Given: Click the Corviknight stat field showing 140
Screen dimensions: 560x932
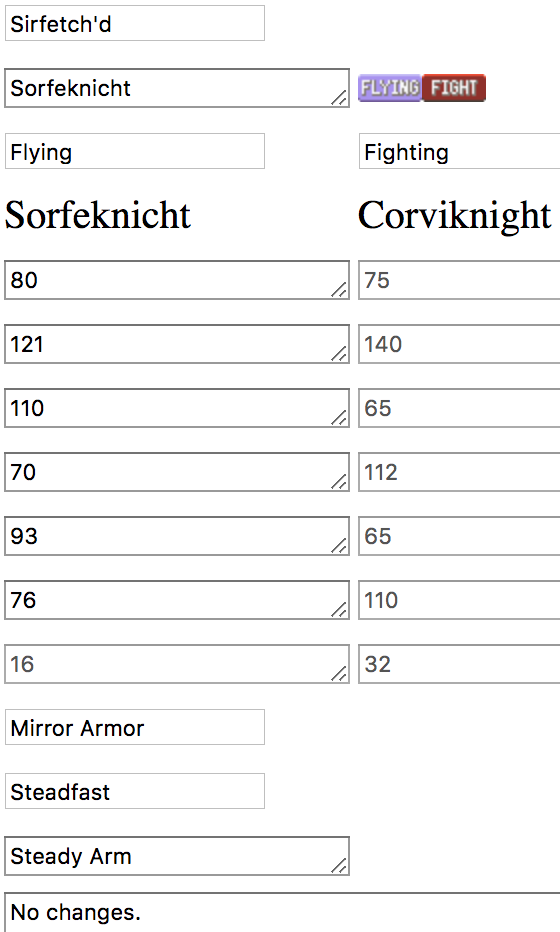Looking at the screenshot, I should [460, 344].
